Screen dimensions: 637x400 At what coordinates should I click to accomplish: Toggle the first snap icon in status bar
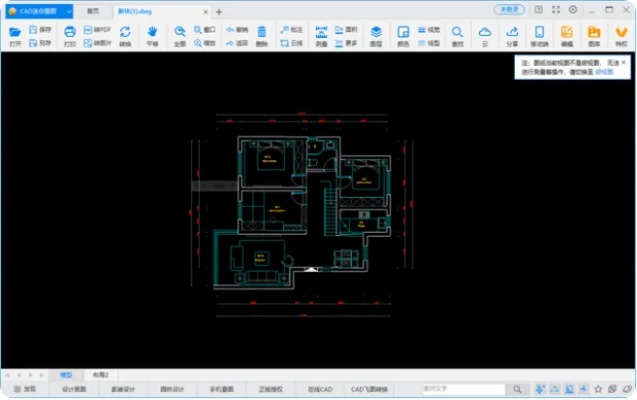point(540,389)
